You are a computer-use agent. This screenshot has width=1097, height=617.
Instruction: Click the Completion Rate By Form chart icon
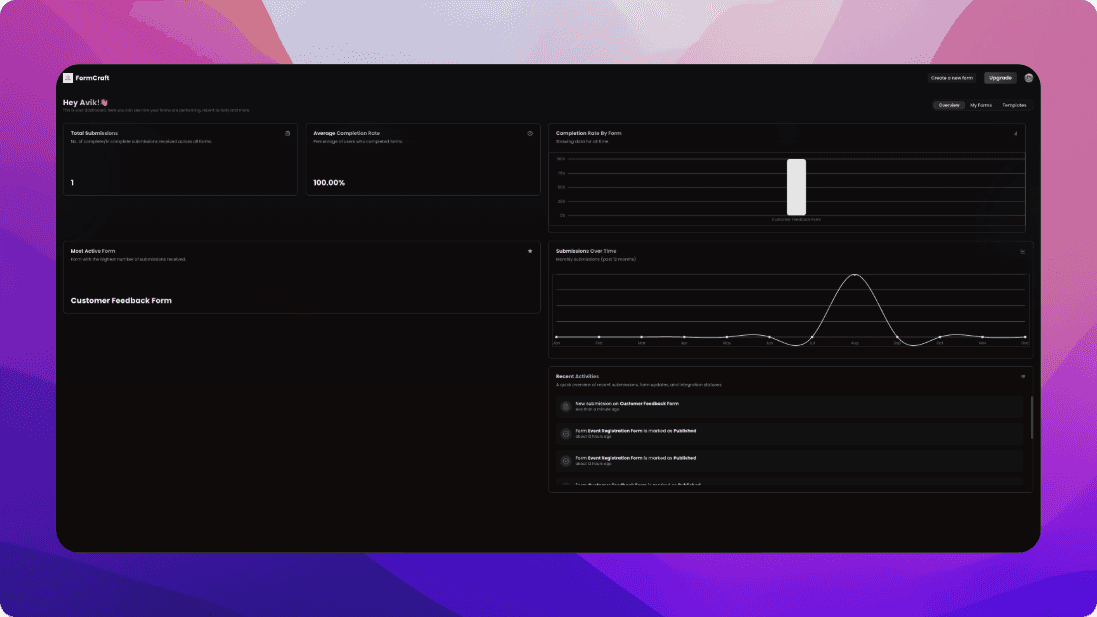pos(1016,133)
